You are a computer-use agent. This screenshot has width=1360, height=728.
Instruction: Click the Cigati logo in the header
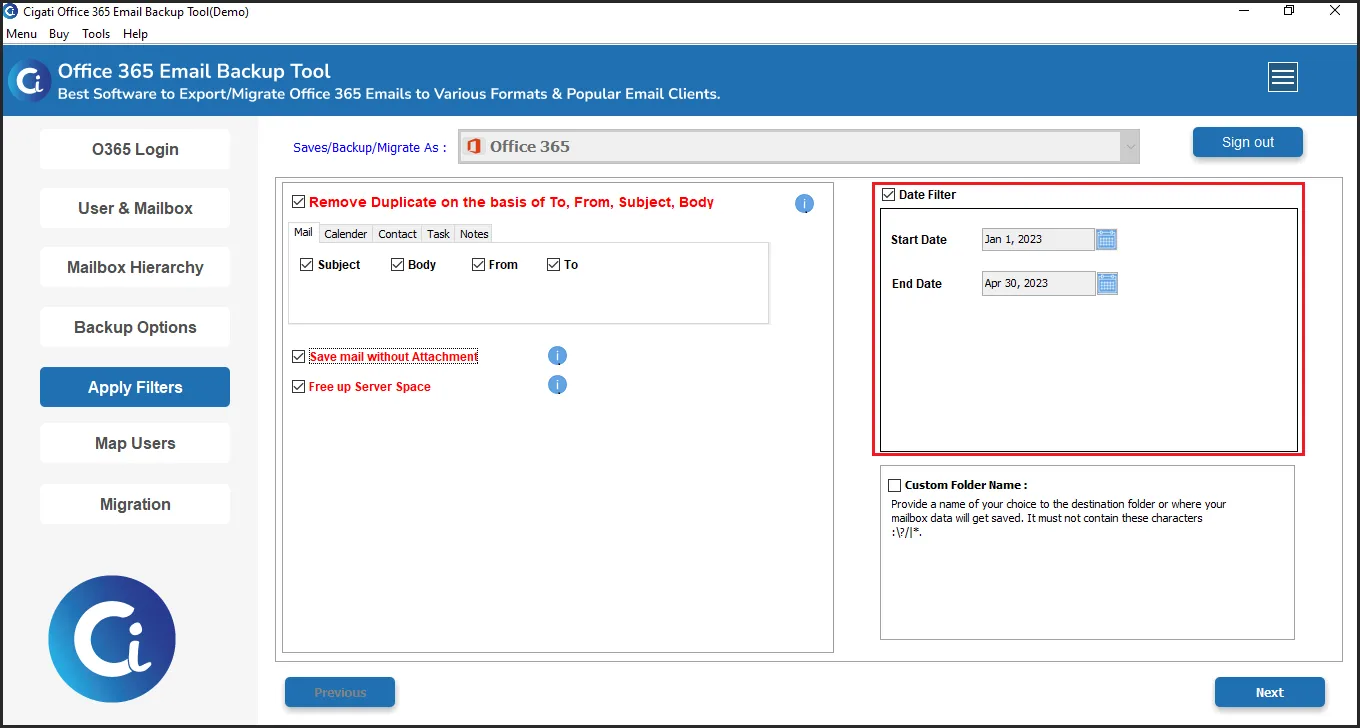coord(29,81)
